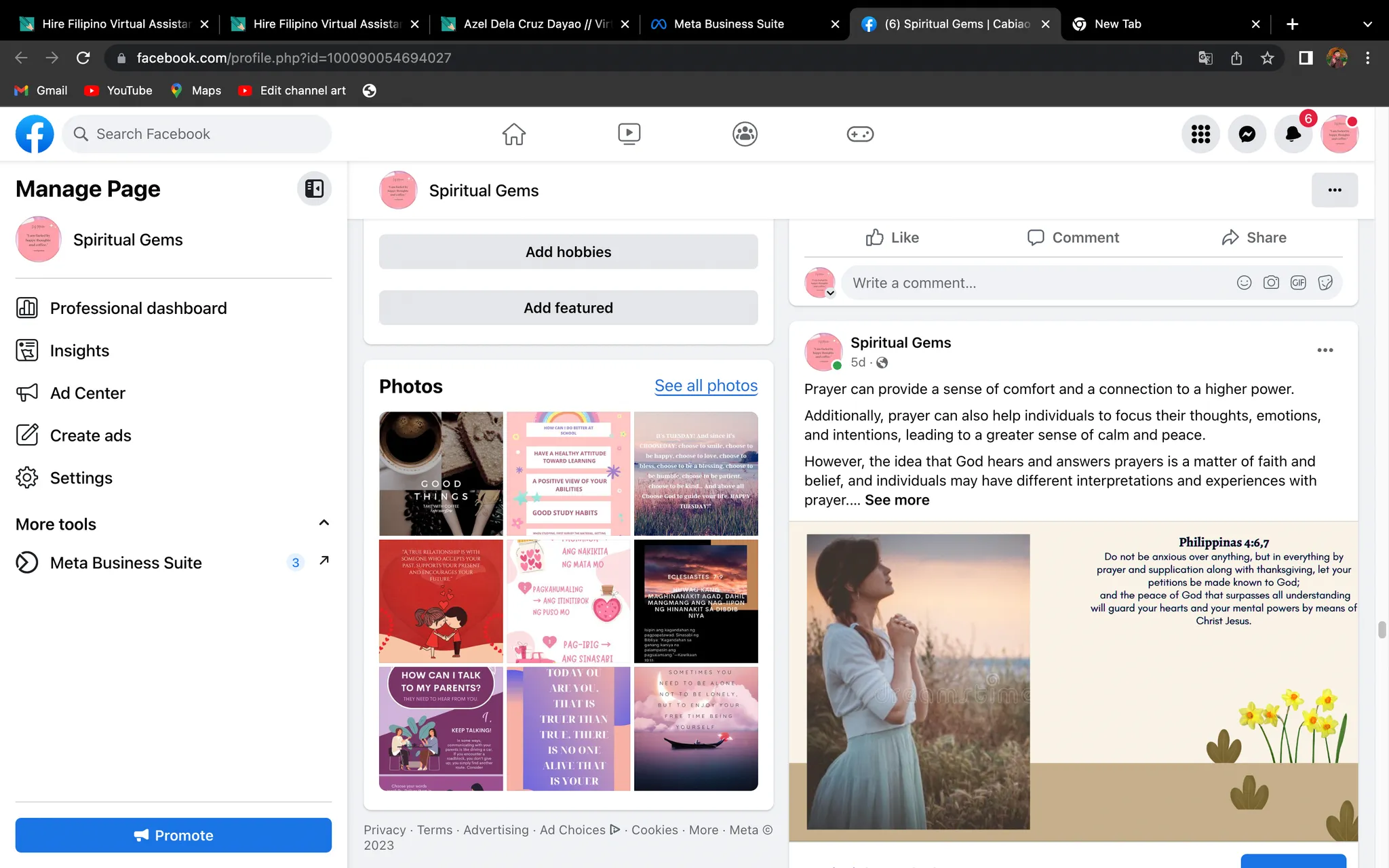Open the Facebook menu grid icon
This screenshot has height=868, width=1389.
[1200, 134]
